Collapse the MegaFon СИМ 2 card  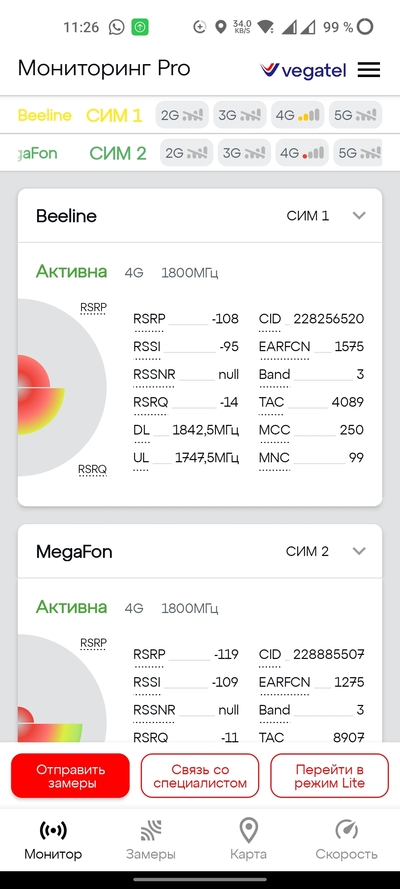(359, 551)
